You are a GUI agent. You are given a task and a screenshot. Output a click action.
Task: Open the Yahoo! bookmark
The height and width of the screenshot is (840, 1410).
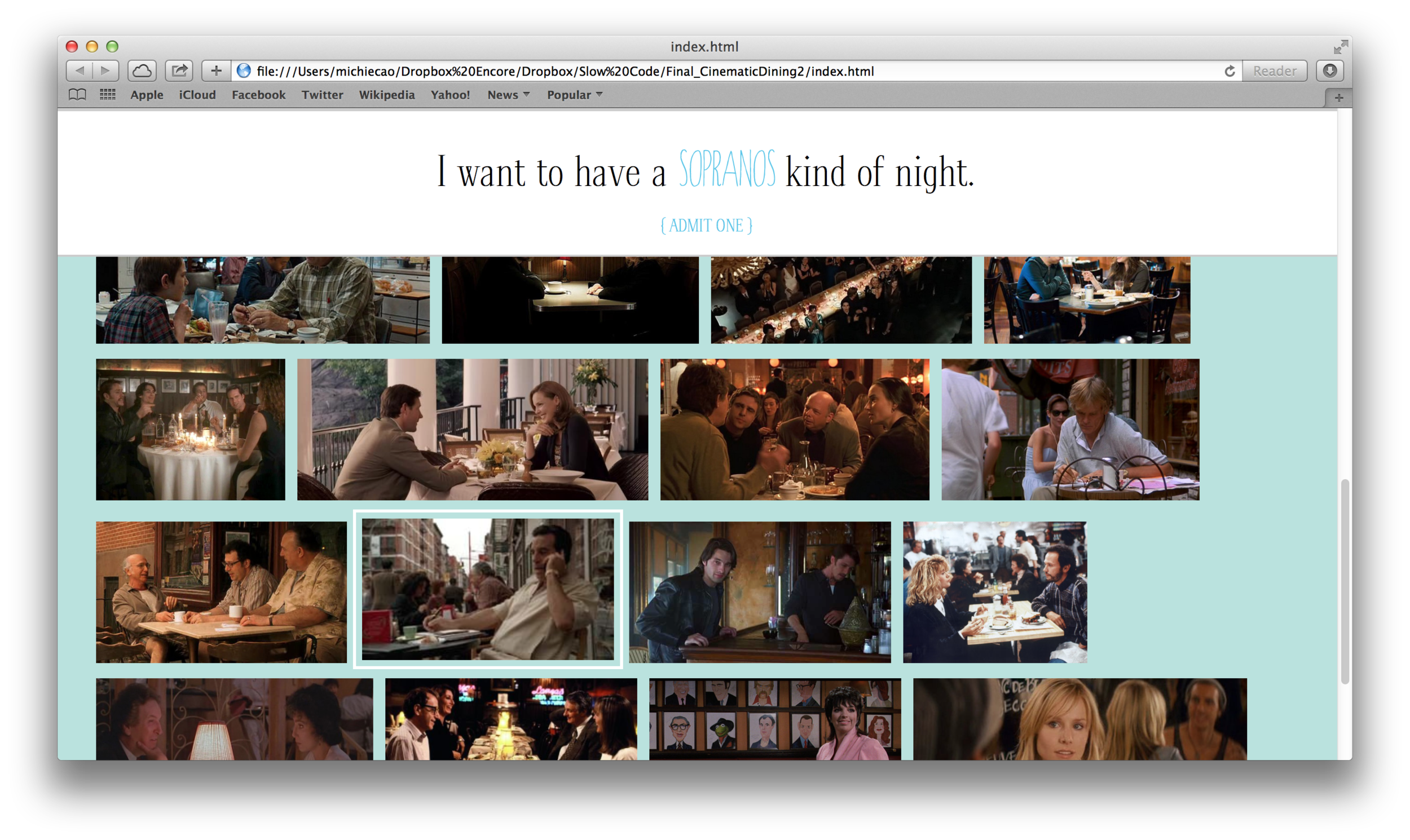click(x=450, y=95)
